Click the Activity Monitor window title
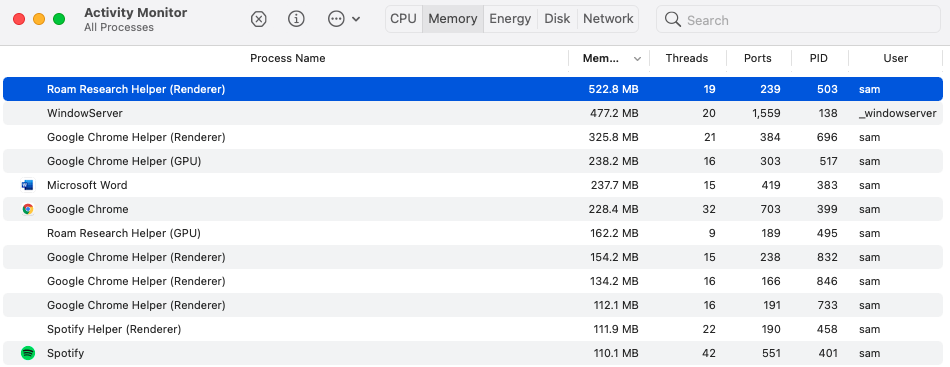The image size is (950, 367). pos(136,13)
